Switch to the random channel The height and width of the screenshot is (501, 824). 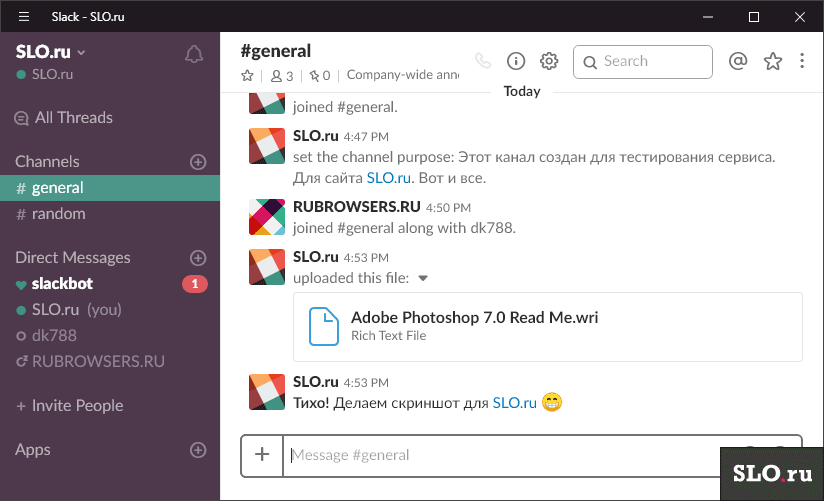coord(58,214)
